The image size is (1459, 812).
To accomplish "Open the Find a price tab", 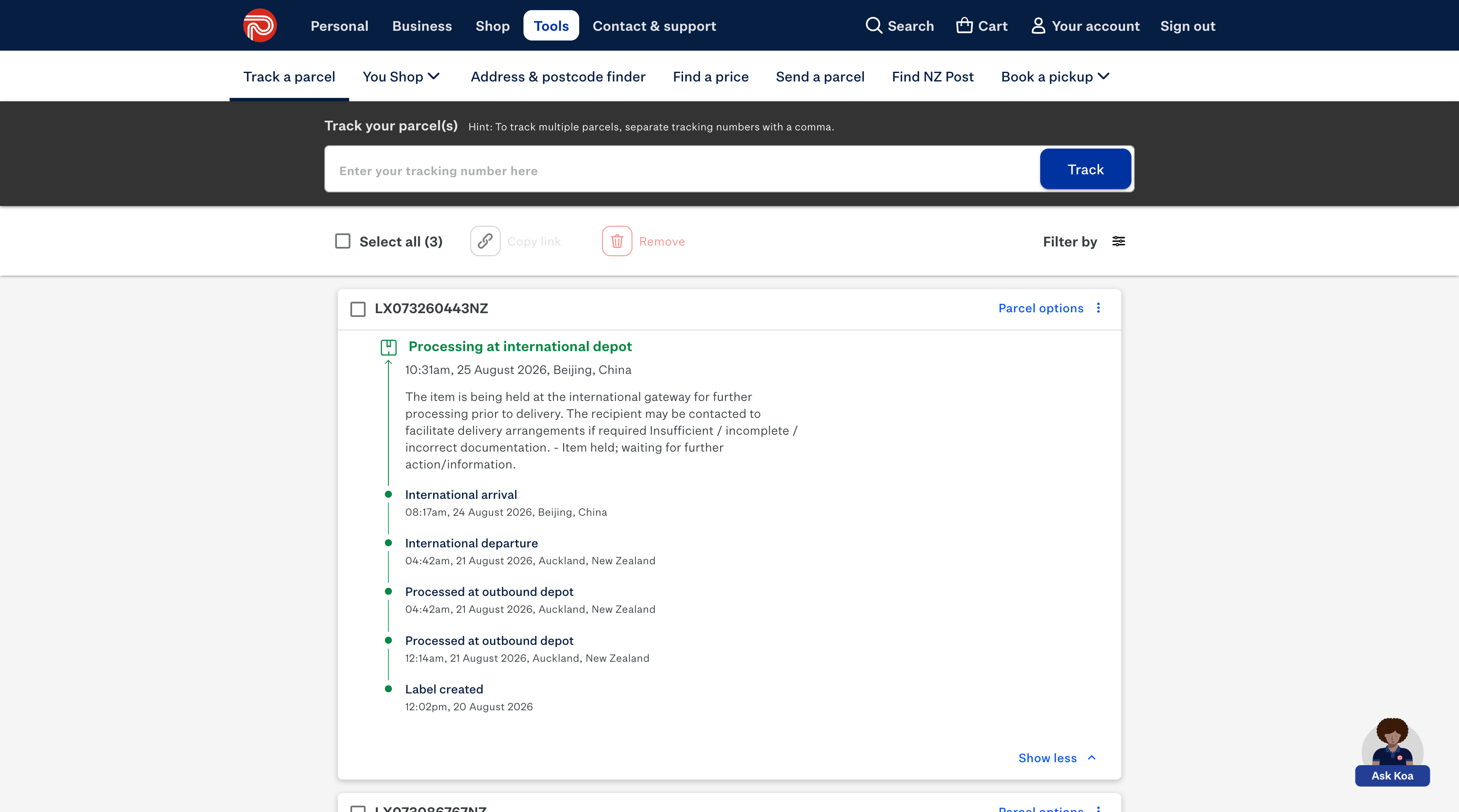I will tap(710, 76).
